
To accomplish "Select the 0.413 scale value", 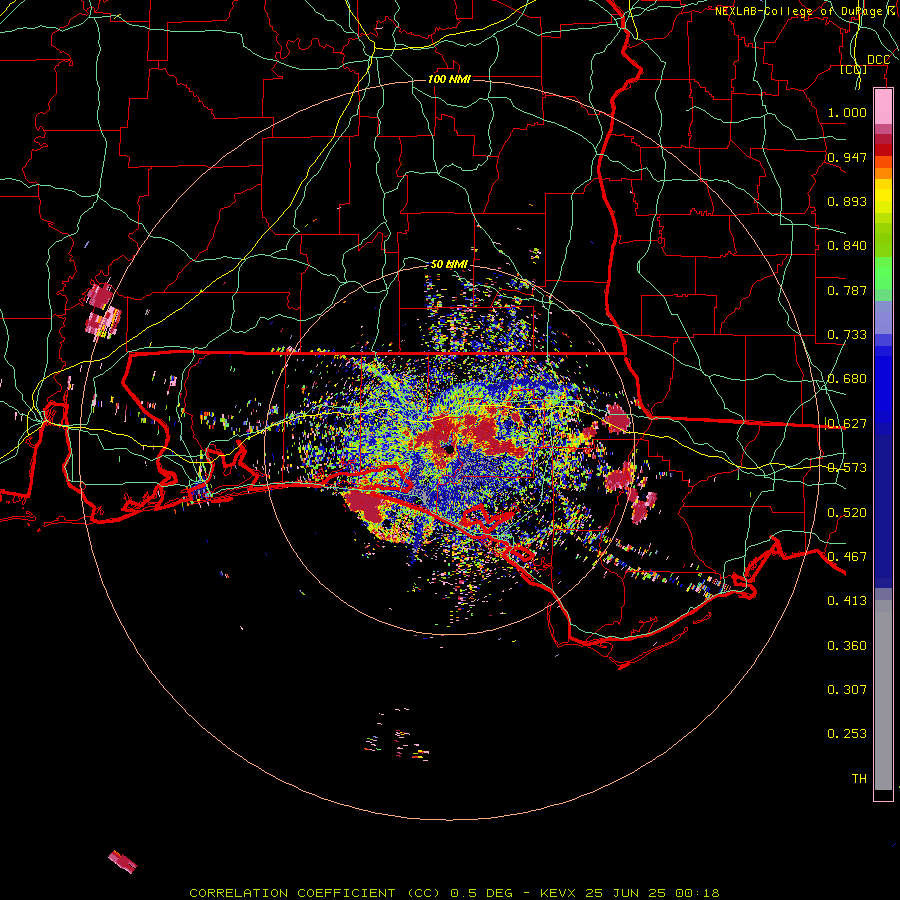I will click(847, 601).
